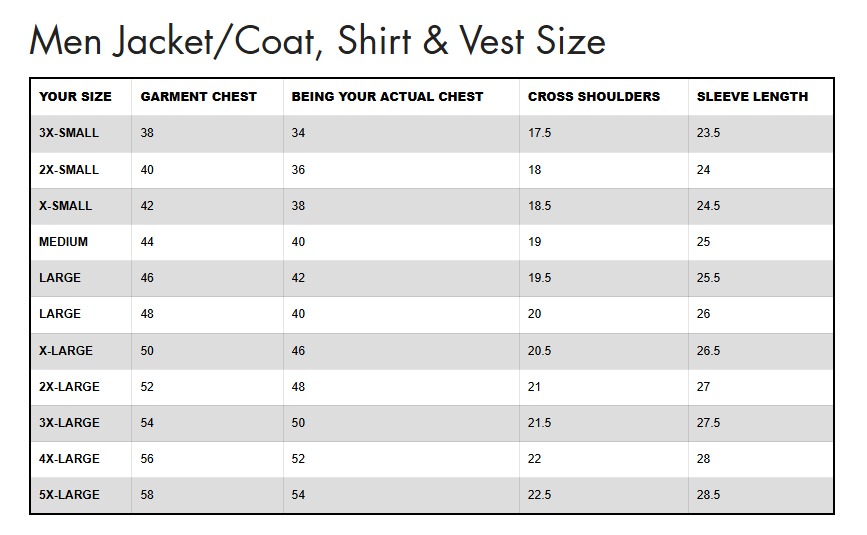This screenshot has width=867, height=535.
Task: Select the 2X-LARGE size label
Action: [69, 387]
